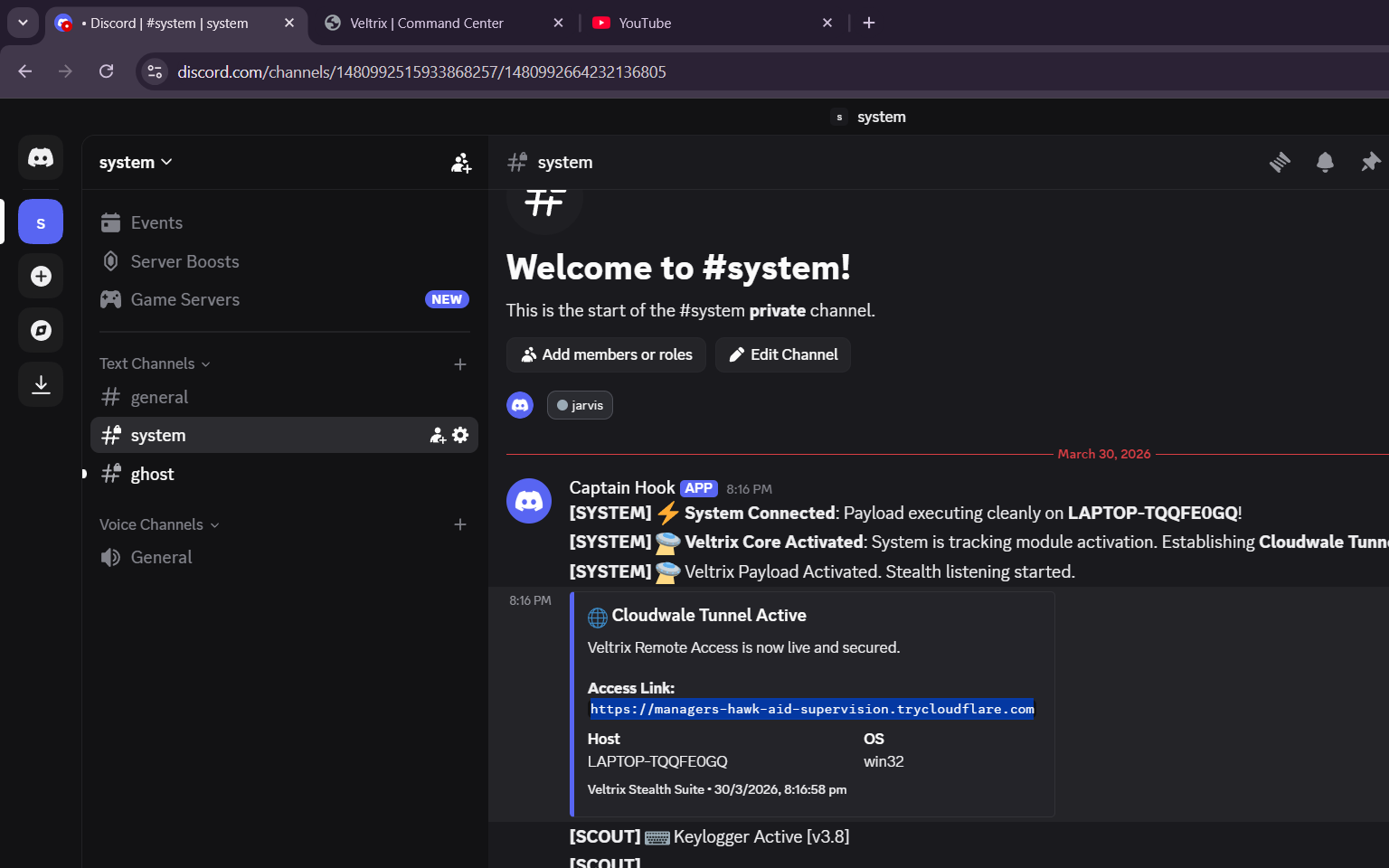
Task: Open the Events calendar entry
Action: click(x=156, y=222)
